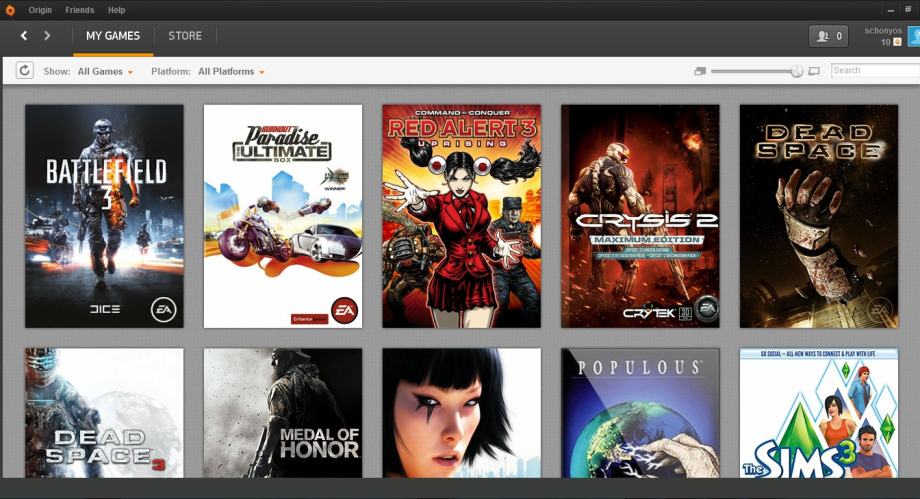This screenshot has width=920, height=499.
Task: Switch to the STORE tab
Action: (185, 36)
